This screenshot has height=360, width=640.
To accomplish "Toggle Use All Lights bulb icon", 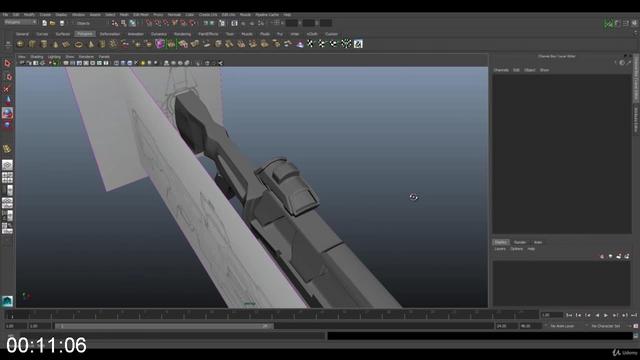I will click(143, 63).
